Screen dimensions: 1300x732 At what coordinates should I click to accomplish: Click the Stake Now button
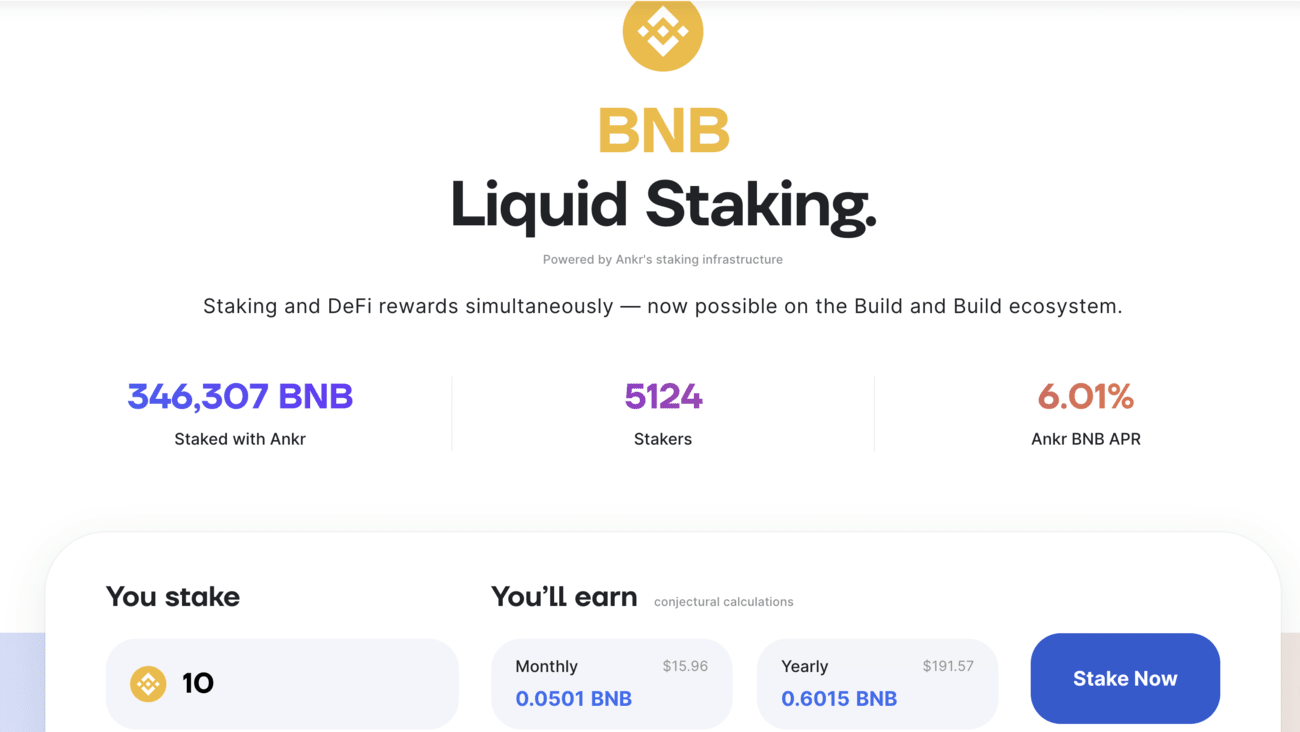1125,678
